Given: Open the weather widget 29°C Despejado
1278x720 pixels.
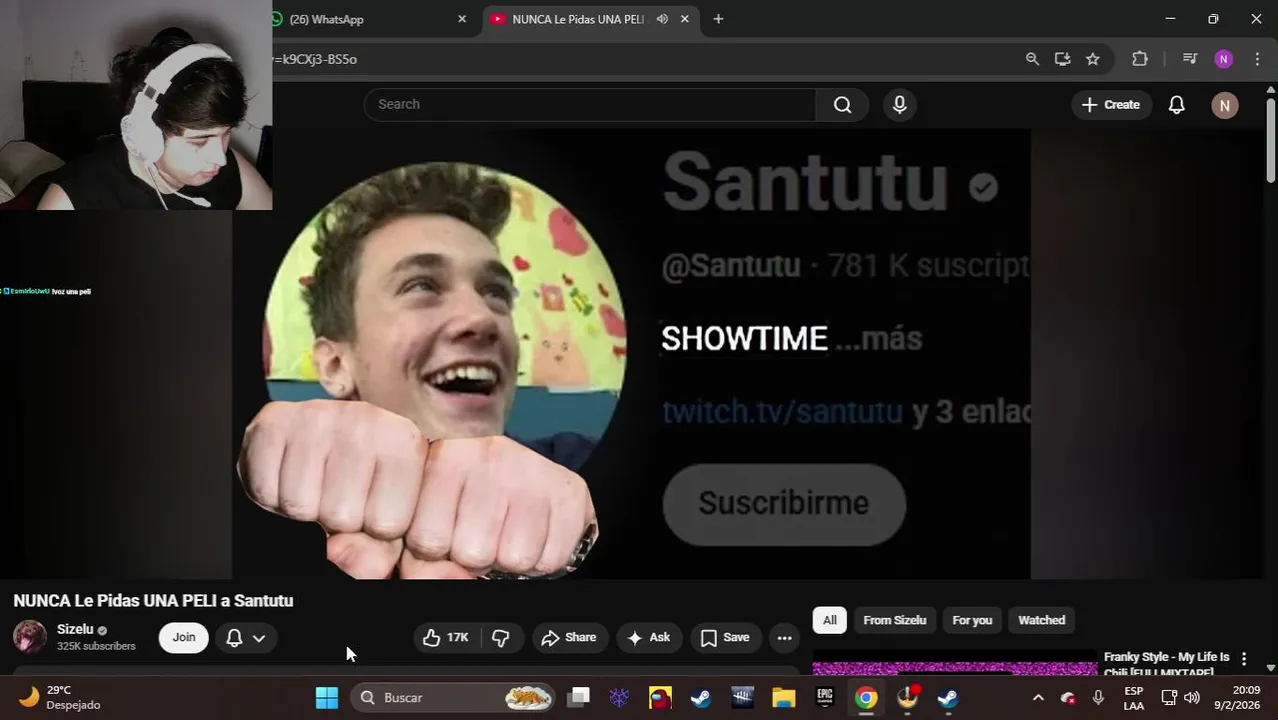Looking at the screenshot, I should click(x=61, y=698).
